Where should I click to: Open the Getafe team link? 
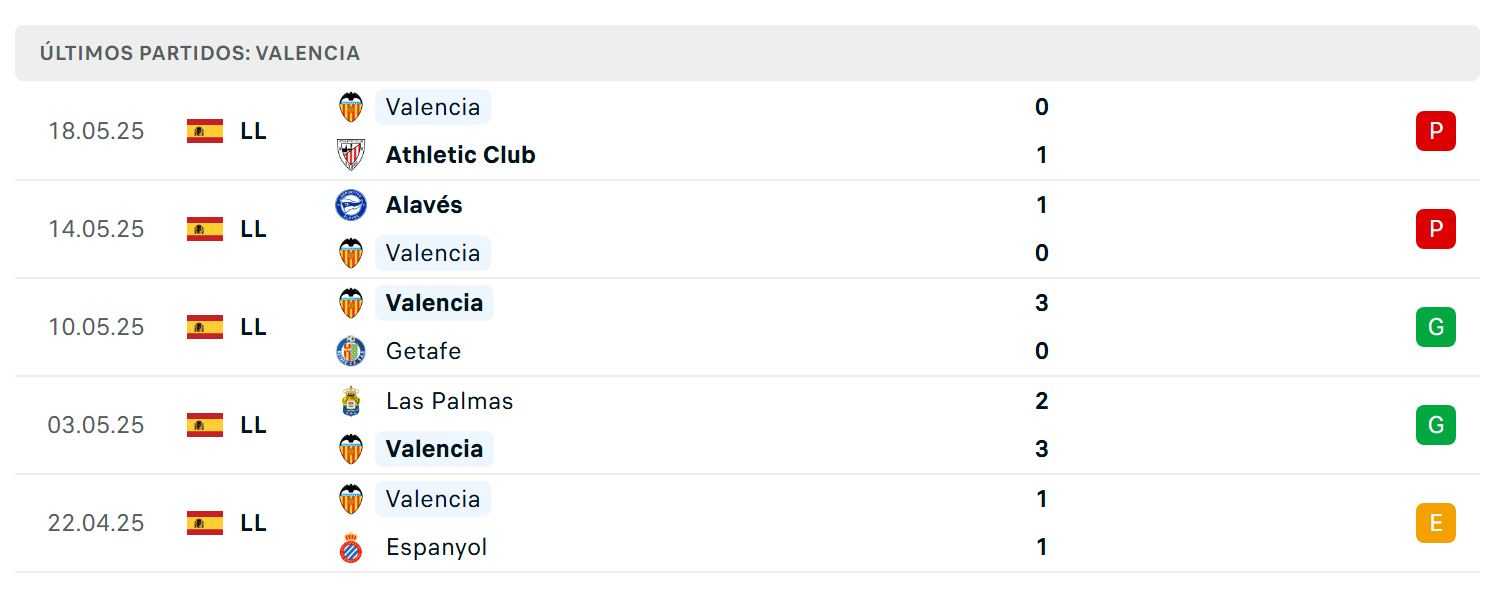coord(423,351)
